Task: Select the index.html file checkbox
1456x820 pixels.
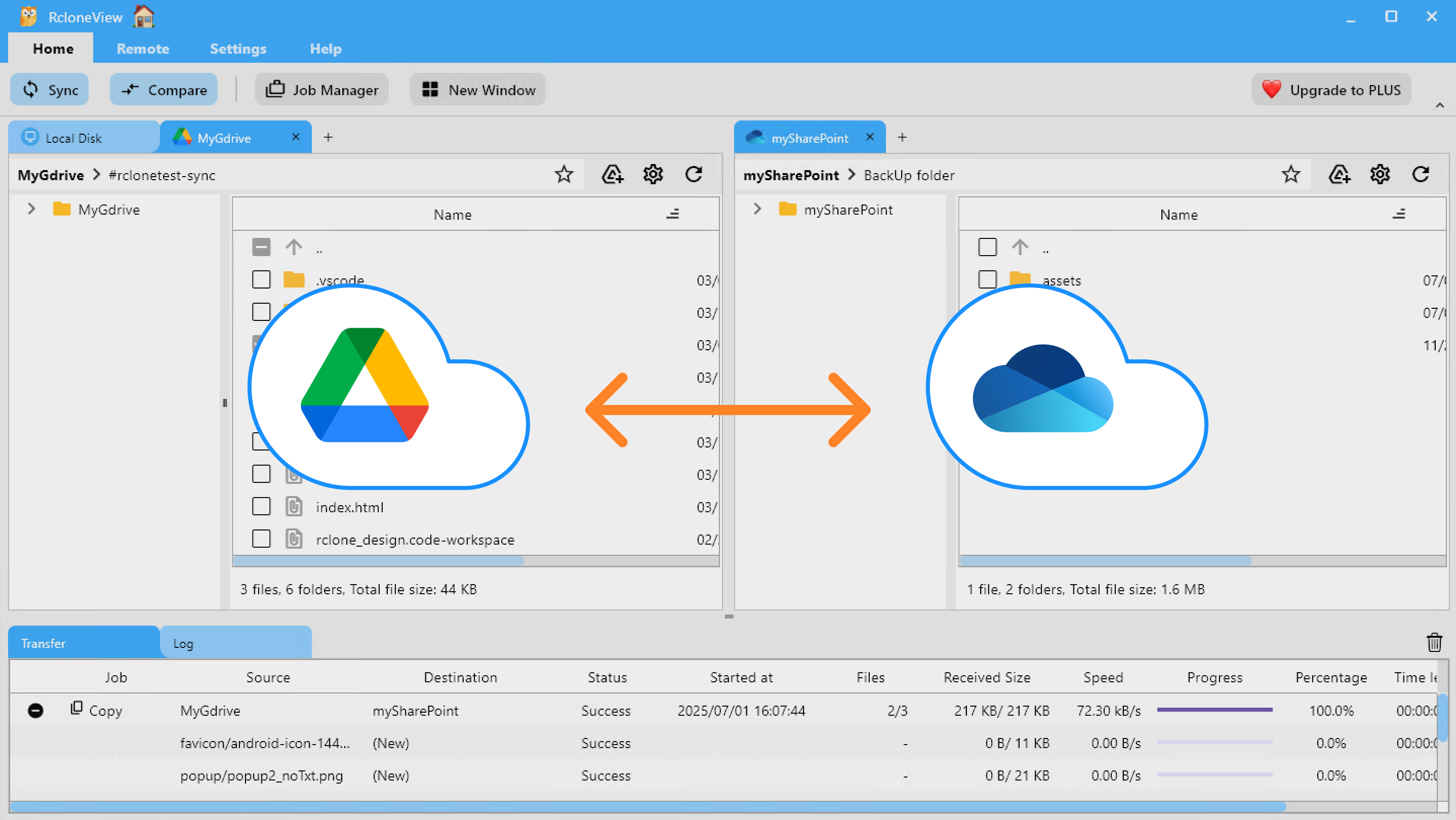Action: coord(261,506)
